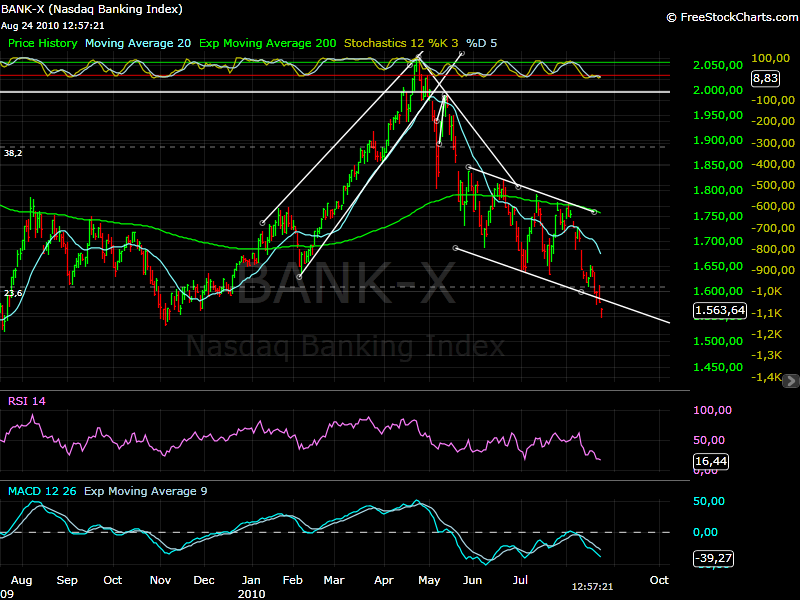Screen dimensions: 800x600
Task: Click the 2.000,00 price axis label
Action: click(x=718, y=90)
